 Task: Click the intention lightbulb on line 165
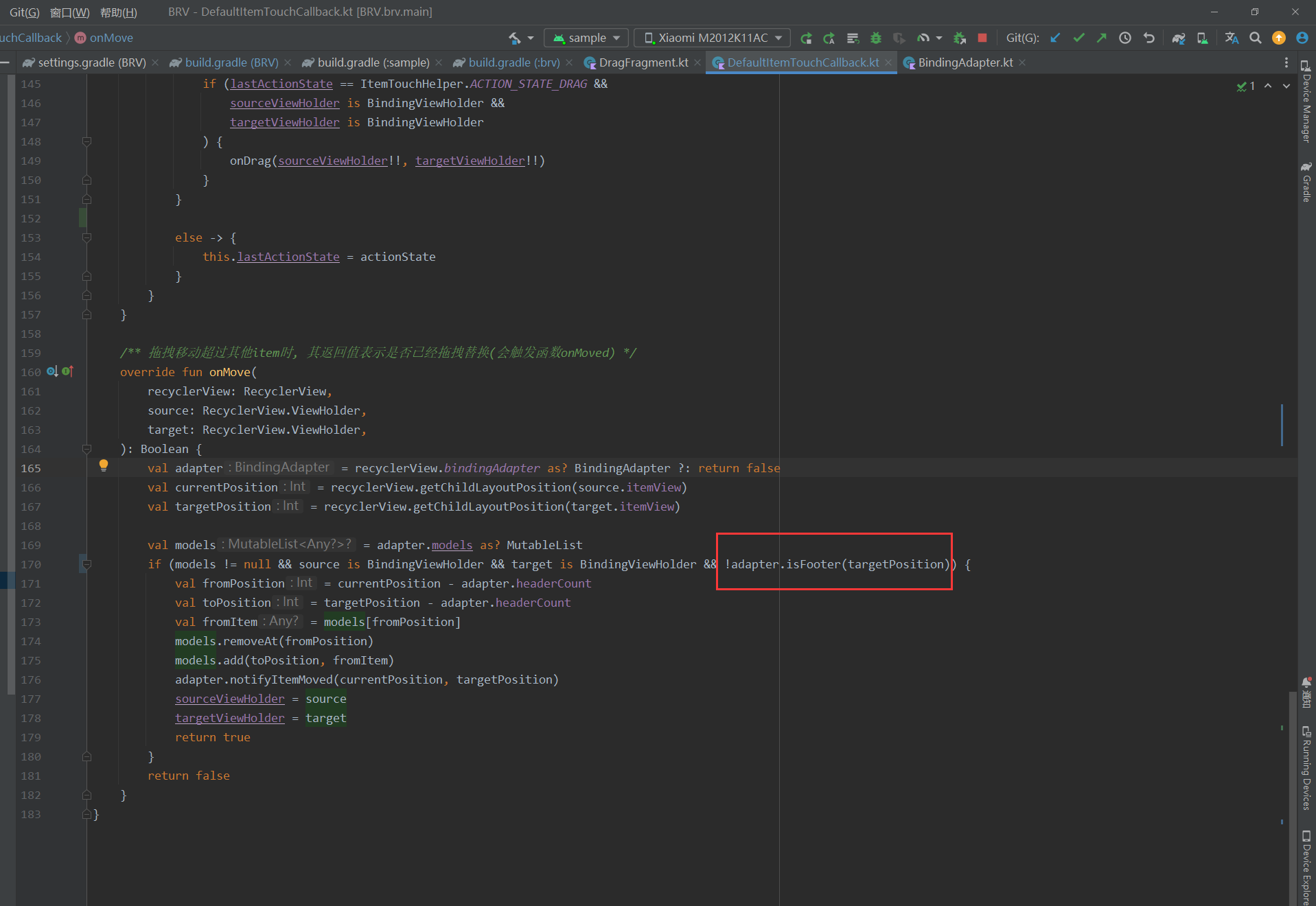coord(104,465)
